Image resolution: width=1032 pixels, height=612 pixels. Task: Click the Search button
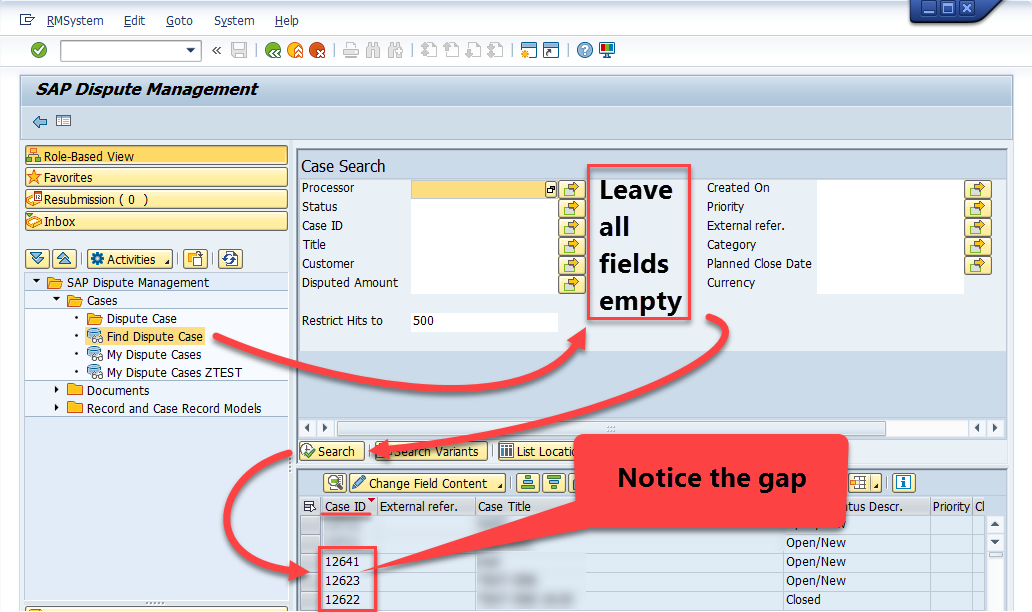tap(332, 451)
